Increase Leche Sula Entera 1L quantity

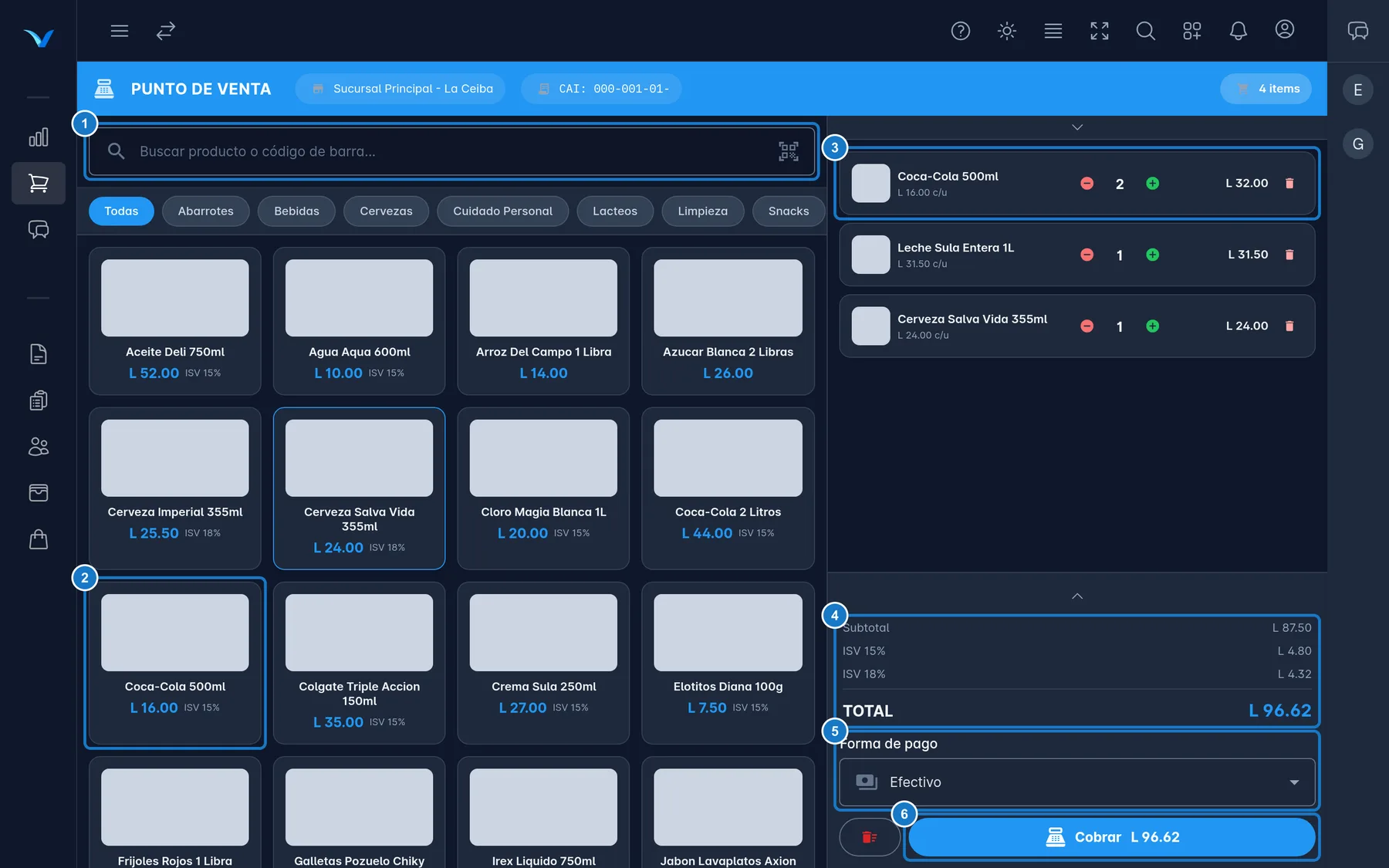click(1153, 255)
